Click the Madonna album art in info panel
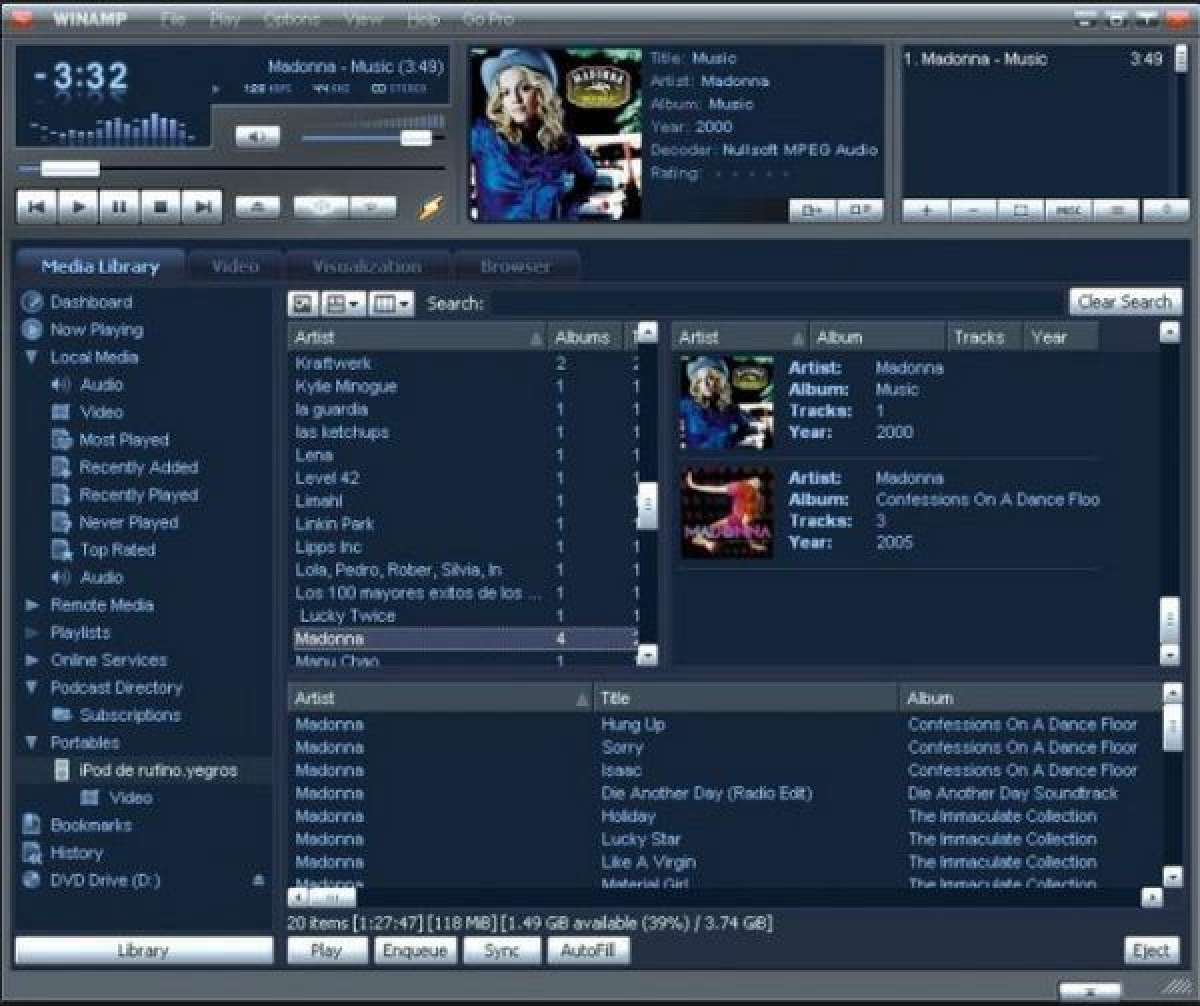The width and height of the screenshot is (1200, 1006). click(x=556, y=134)
